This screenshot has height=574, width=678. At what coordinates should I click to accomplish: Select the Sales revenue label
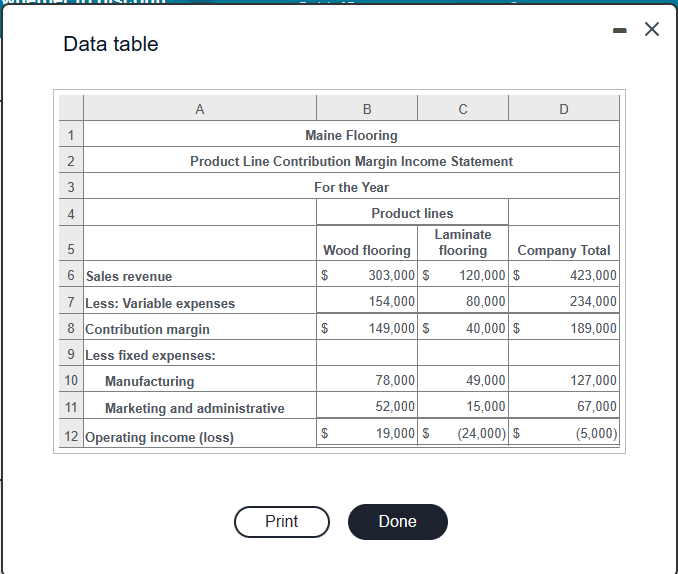pos(129,276)
